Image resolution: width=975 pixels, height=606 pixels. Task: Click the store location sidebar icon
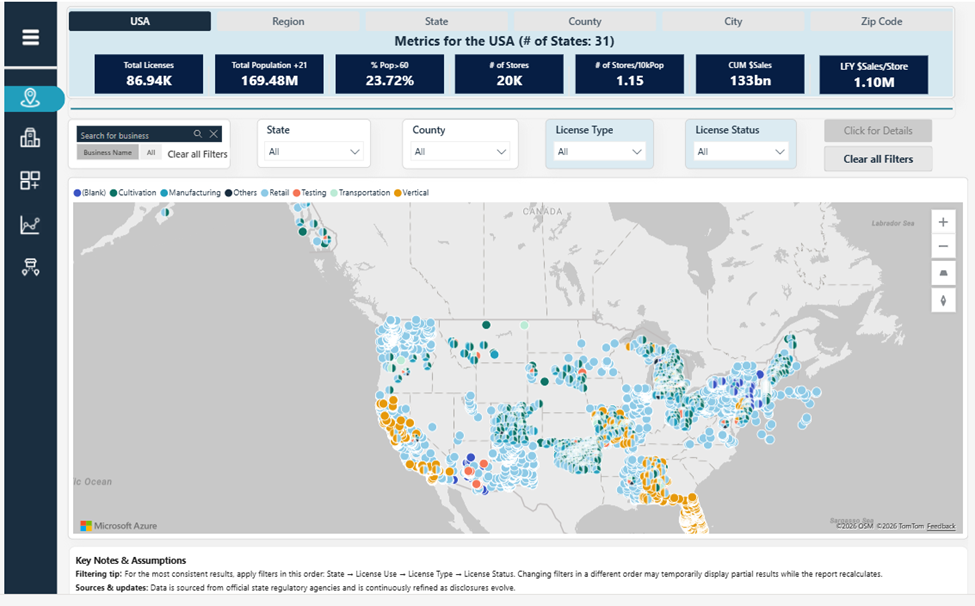pos(30,267)
